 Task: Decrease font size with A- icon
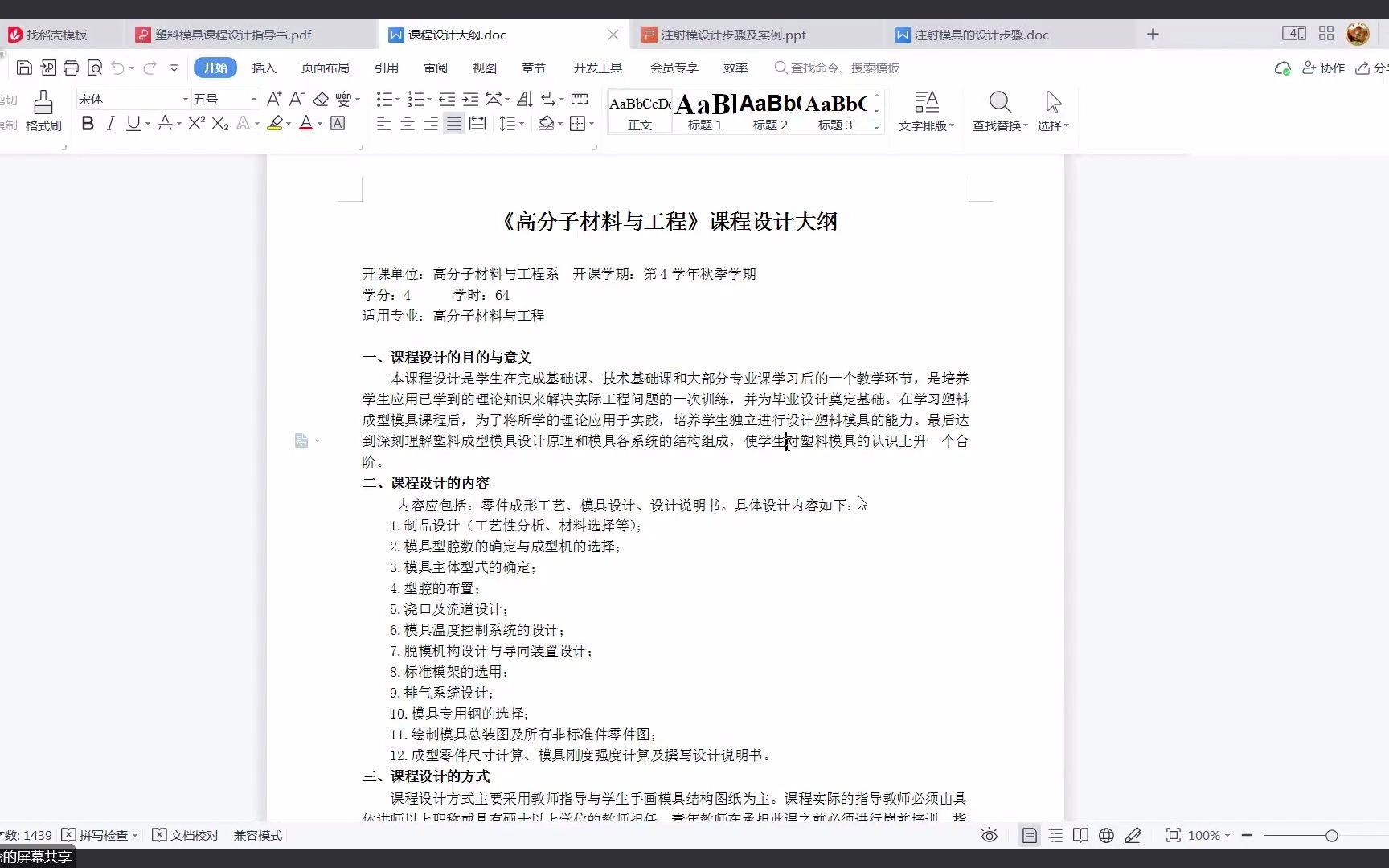297,99
